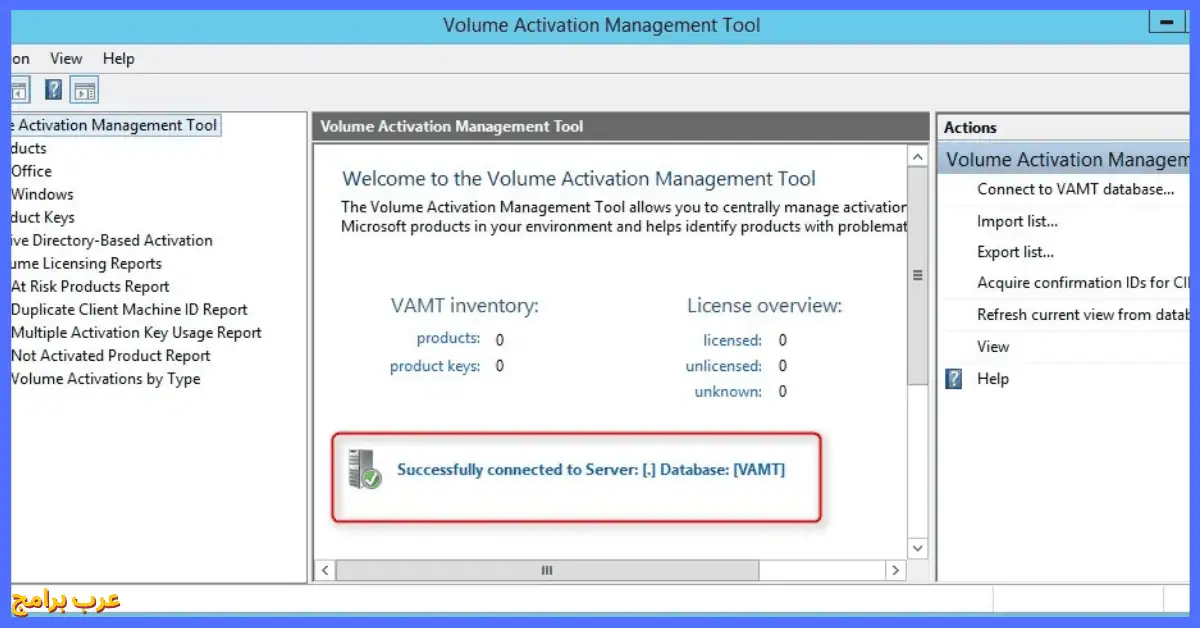Click the unknown overview link
The height and width of the screenshot is (628, 1200).
pyautogui.click(x=728, y=392)
